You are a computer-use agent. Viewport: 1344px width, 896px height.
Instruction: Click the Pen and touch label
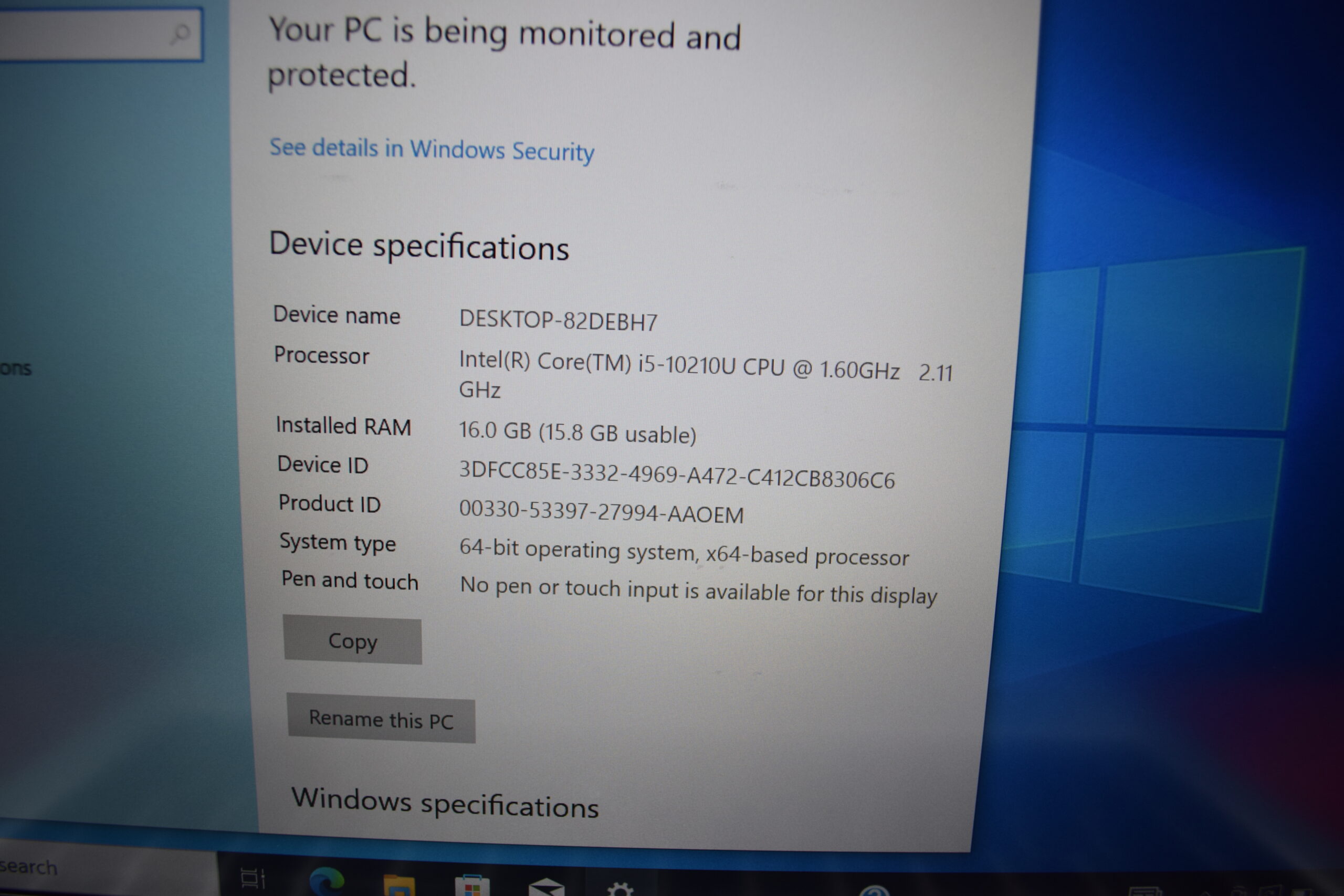(350, 580)
